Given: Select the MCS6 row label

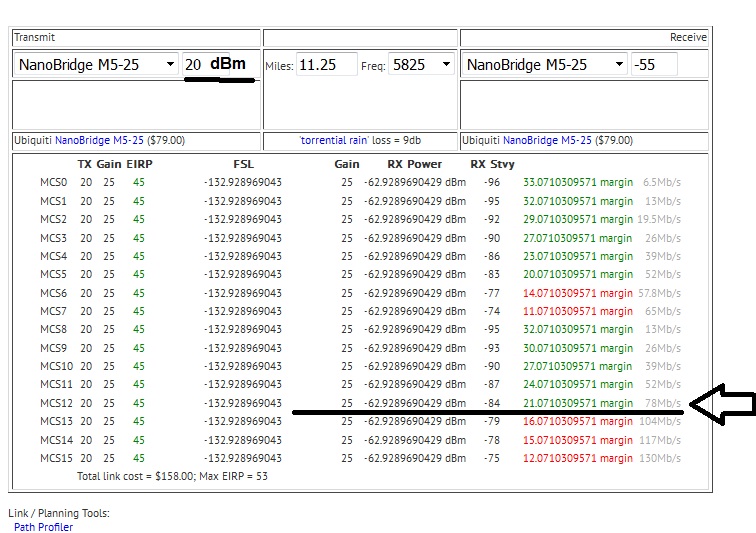Looking at the screenshot, I should pyautogui.click(x=54, y=293).
